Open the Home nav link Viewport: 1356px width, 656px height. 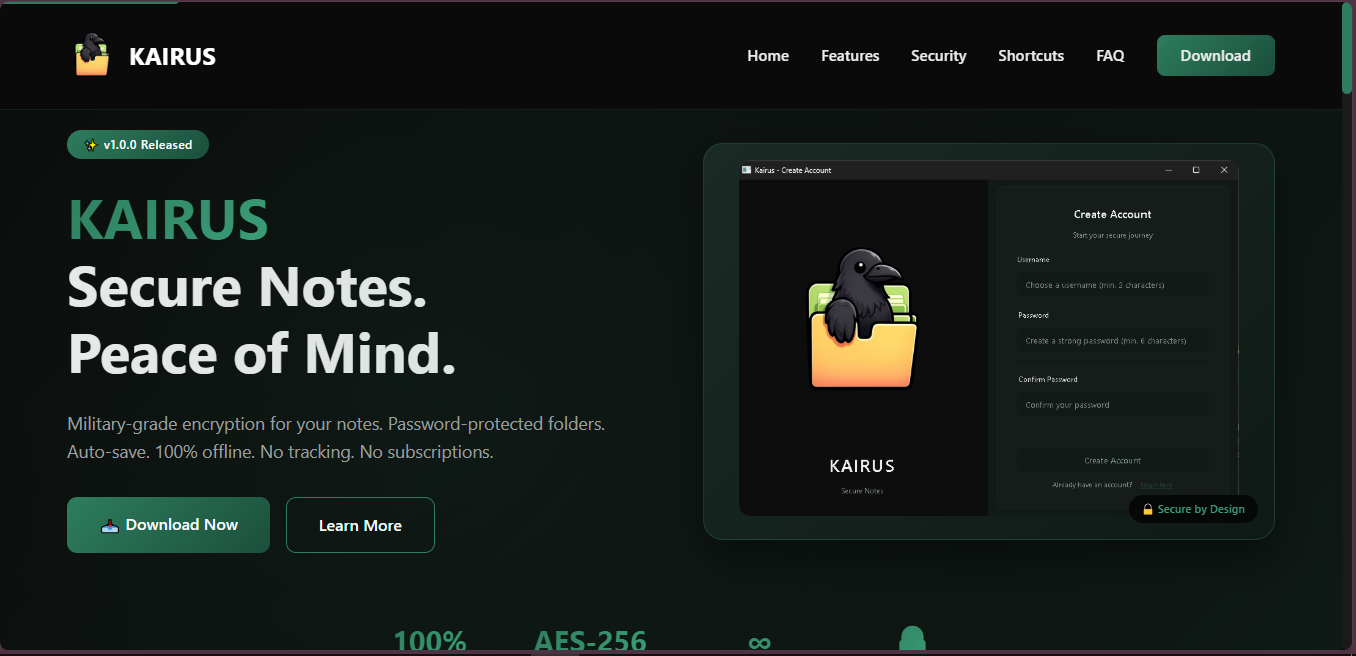click(x=768, y=56)
